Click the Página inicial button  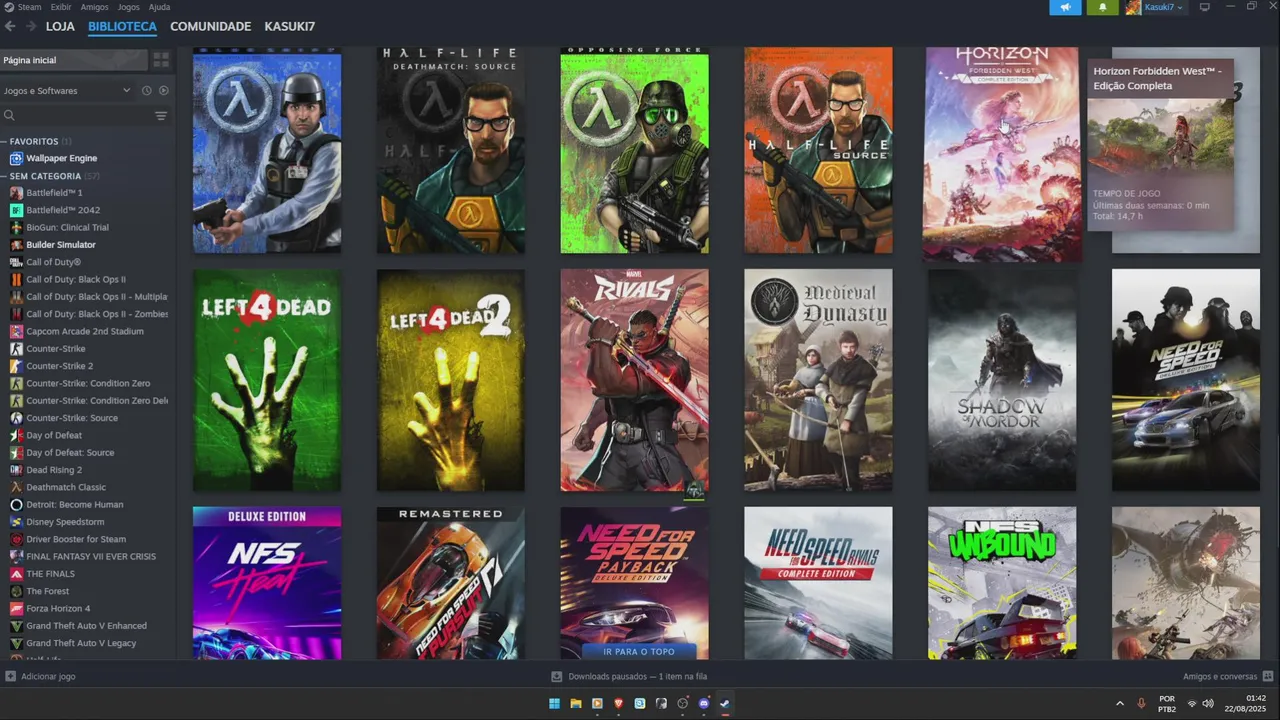pyautogui.click(x=74, y=60)
